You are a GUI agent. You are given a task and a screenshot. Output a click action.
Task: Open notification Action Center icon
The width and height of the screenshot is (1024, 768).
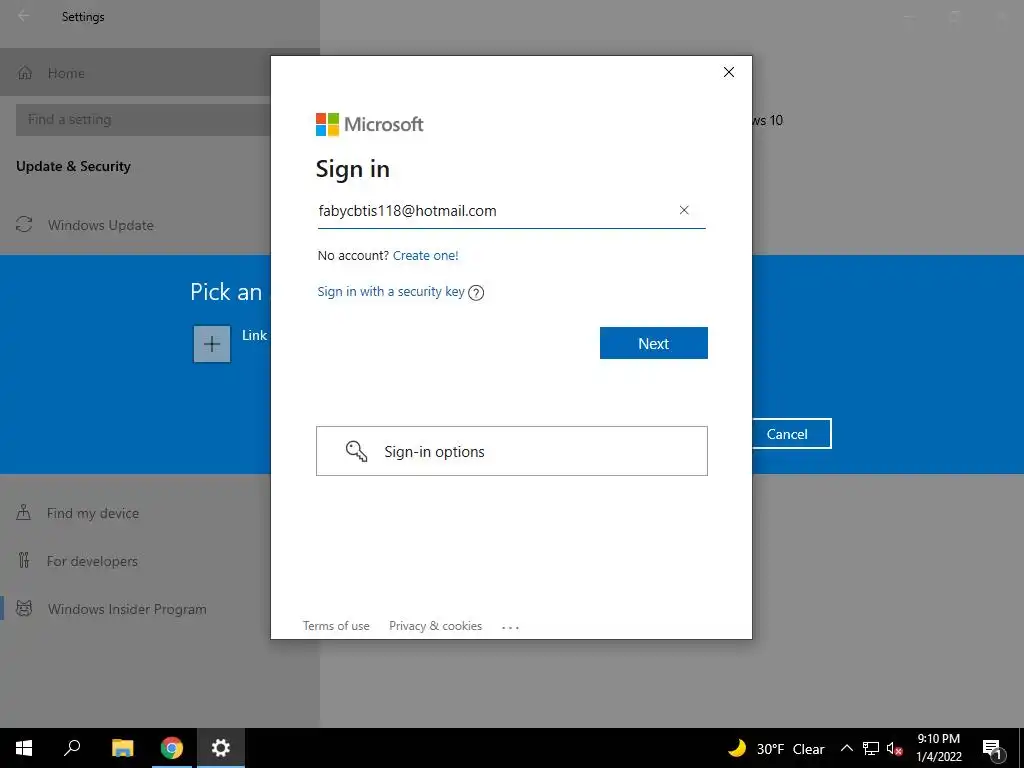pos(992,749)
